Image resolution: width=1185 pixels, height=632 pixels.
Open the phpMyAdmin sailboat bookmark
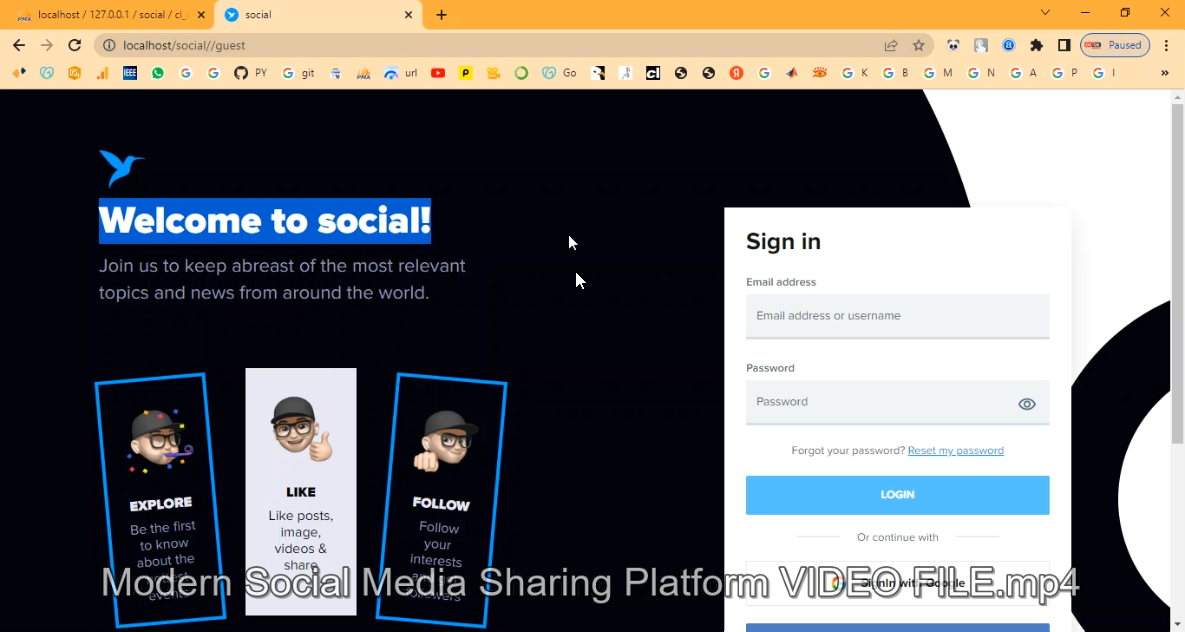pos(364,73)
